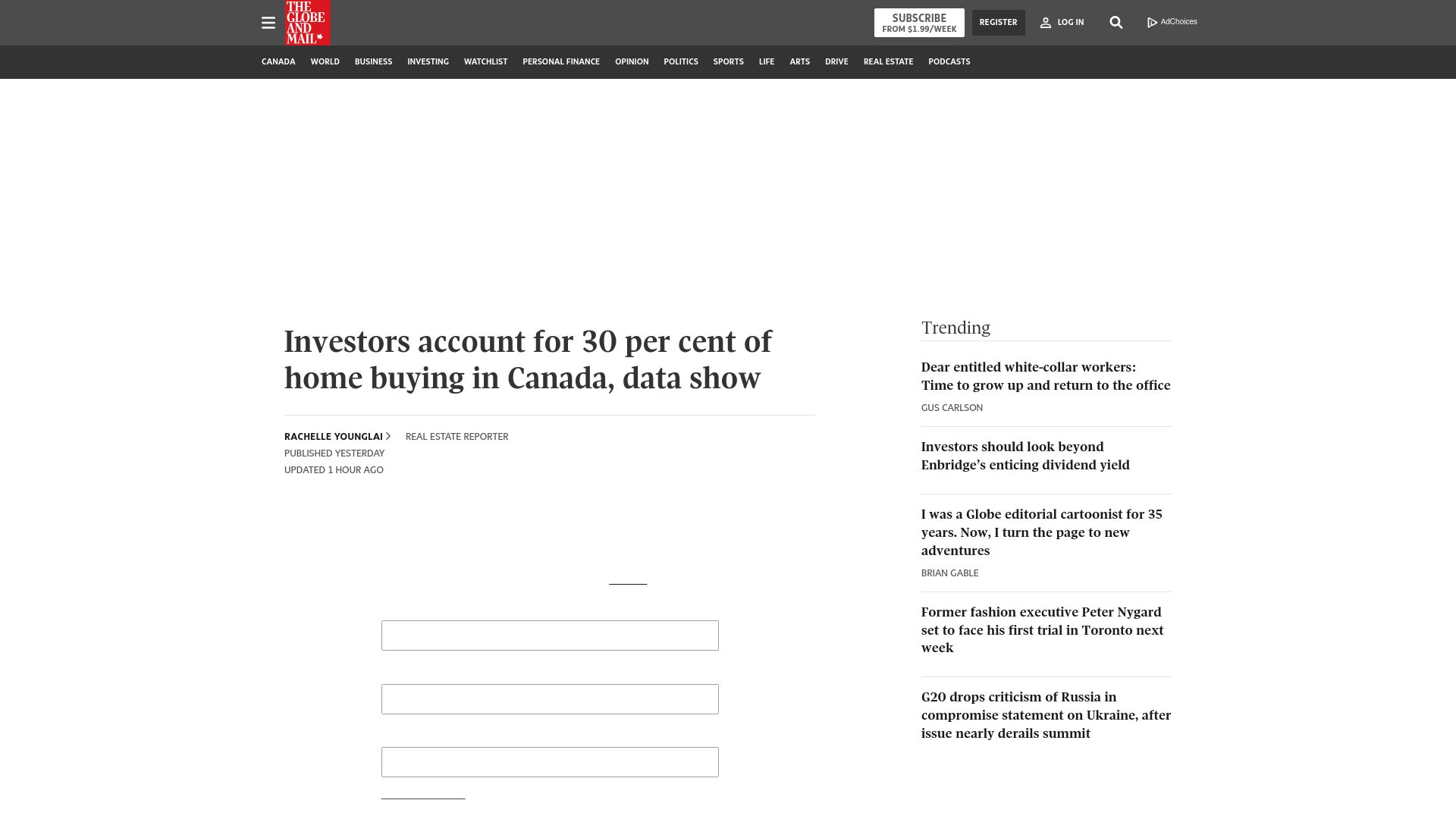1456x819 pixels.
Task: Open the Arts section
Action: [799, 61]
